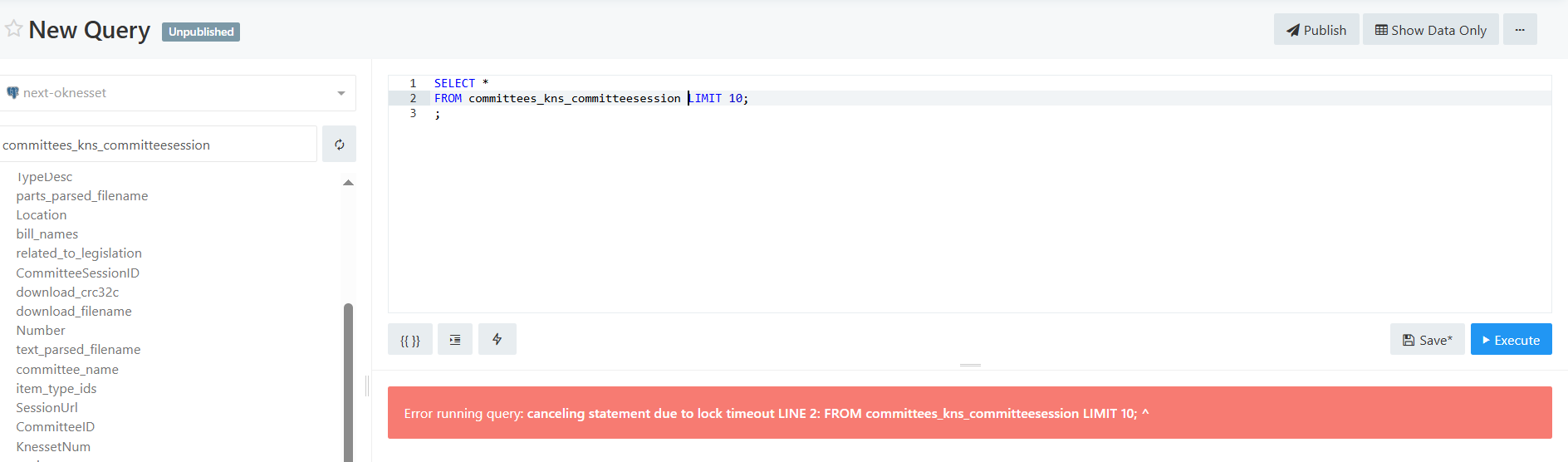
Task: Click the refresh schema icon
Action: [339, 144]
